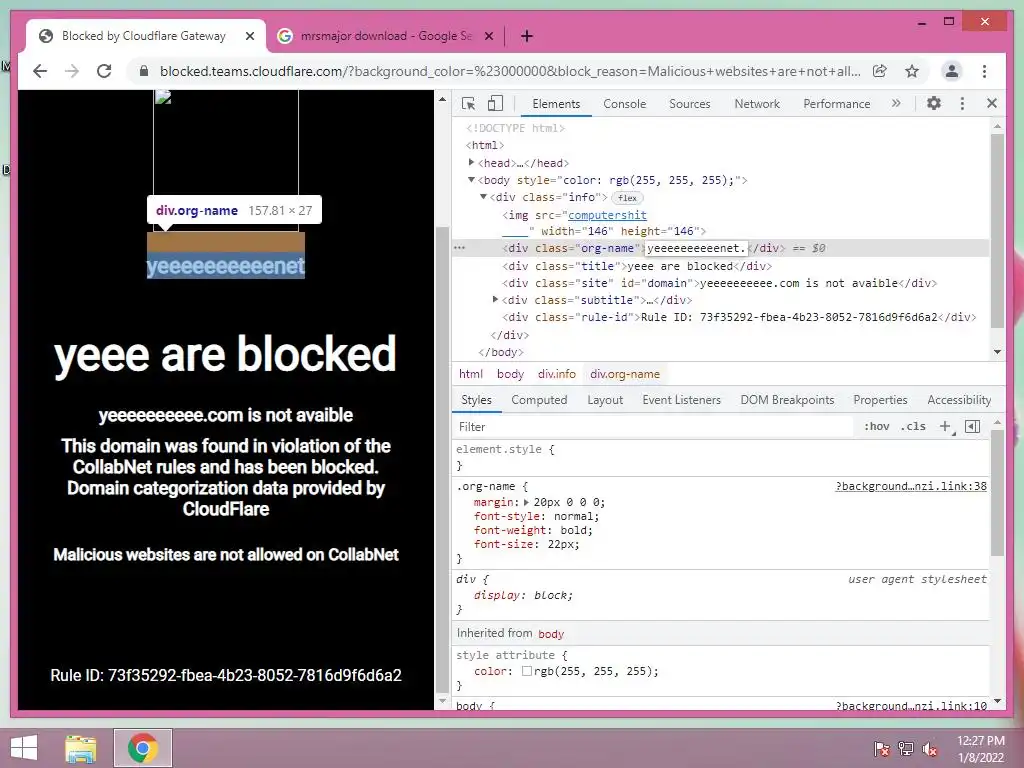Show more DevTools tabs with chevron
The width and height of the screenshot is (1024, 768).
(896, 103)
